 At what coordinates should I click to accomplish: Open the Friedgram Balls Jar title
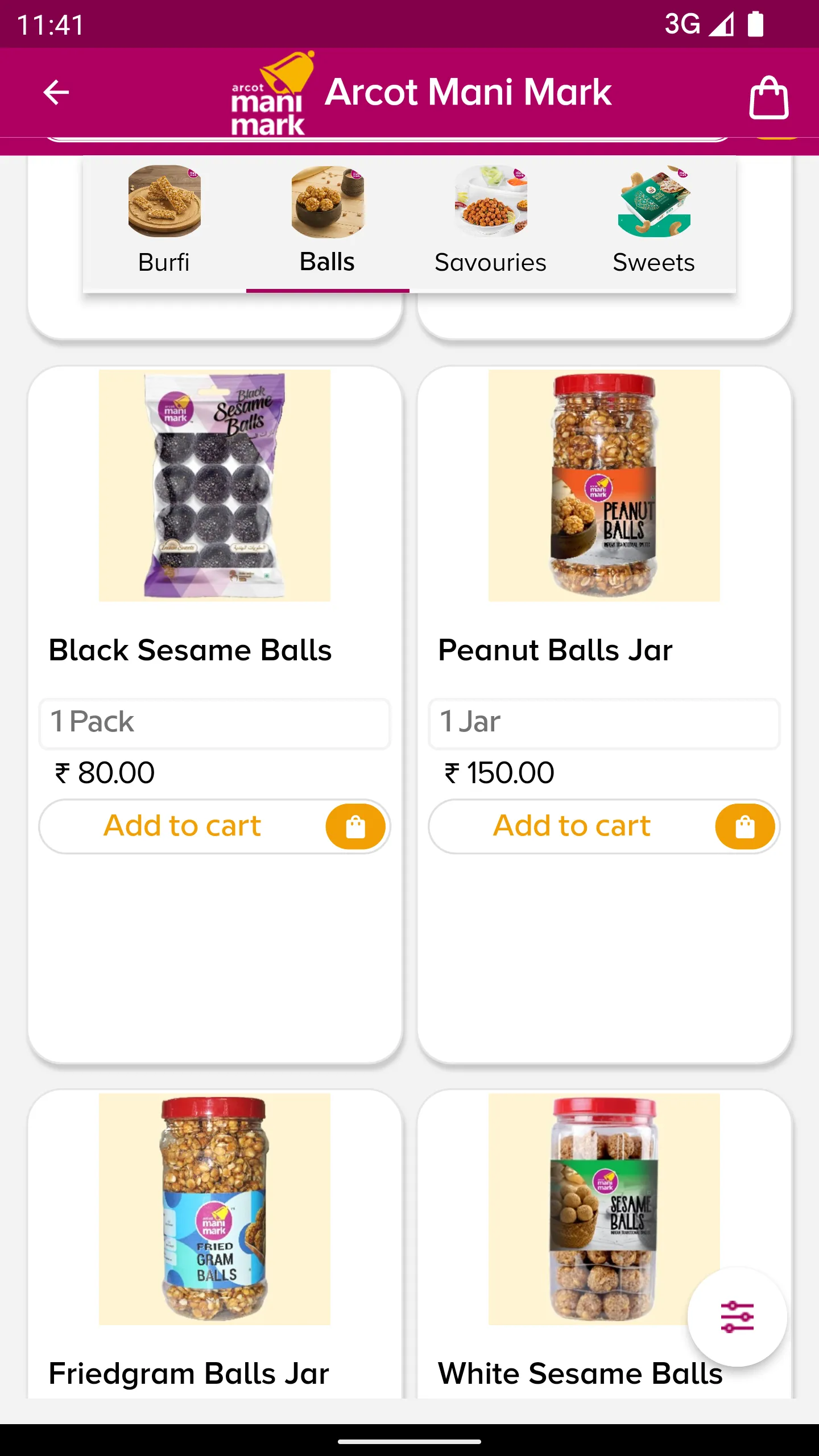pyautogui.click(x=189, y=1374)
